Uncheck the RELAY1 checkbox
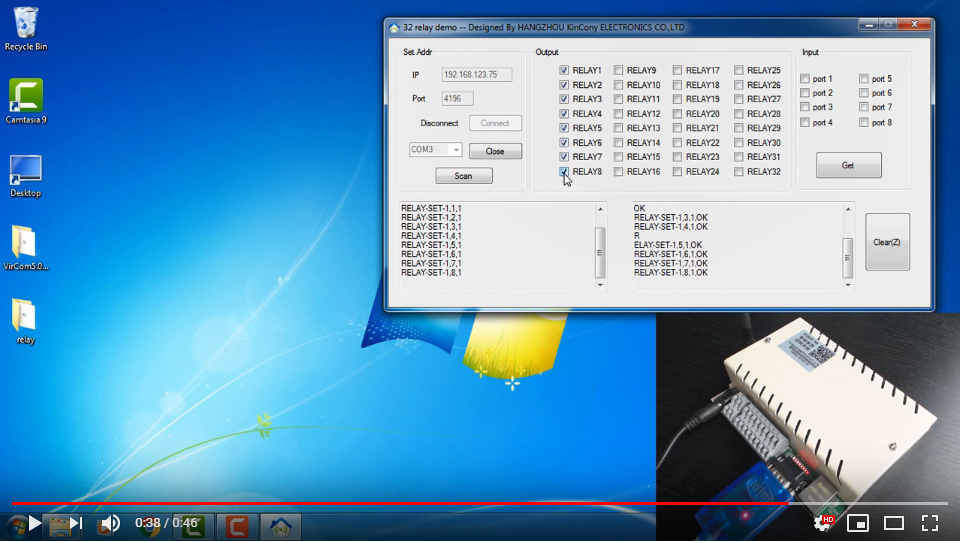The height and width of the screenshot is (543, 960). 564,70
